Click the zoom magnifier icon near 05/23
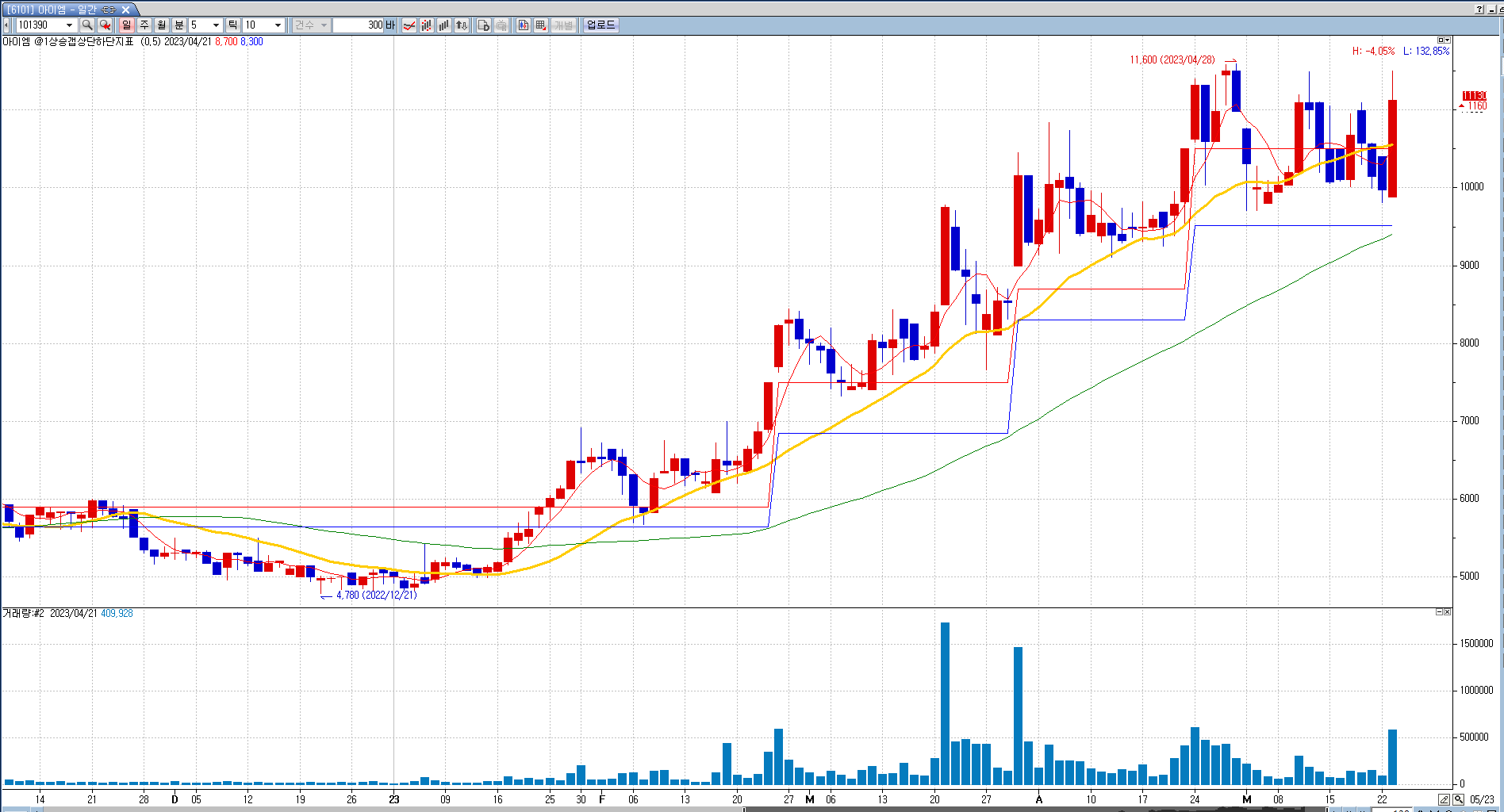Screen dimensions: 1504x812 1458,799
